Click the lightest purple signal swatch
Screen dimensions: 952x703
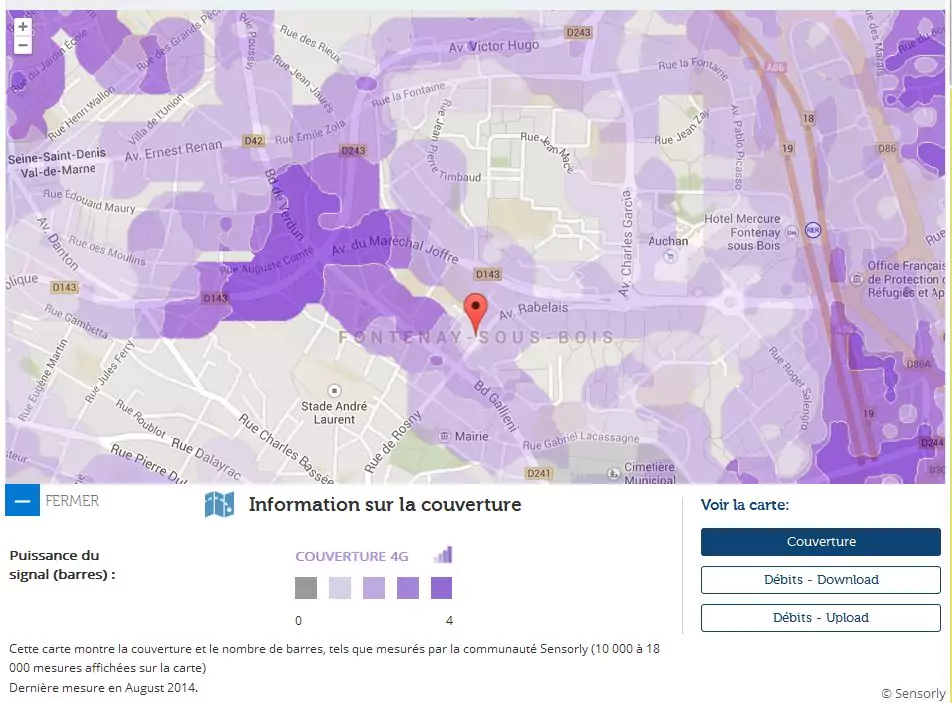click(340, 588)
